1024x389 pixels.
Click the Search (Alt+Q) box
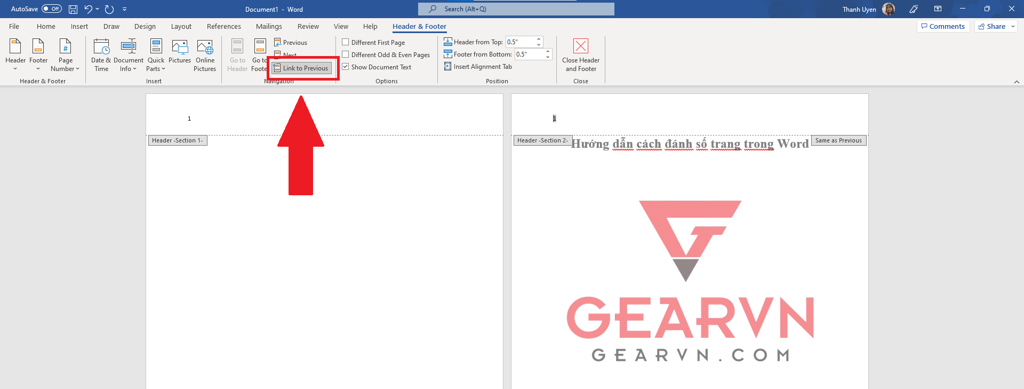pos(516,9)
